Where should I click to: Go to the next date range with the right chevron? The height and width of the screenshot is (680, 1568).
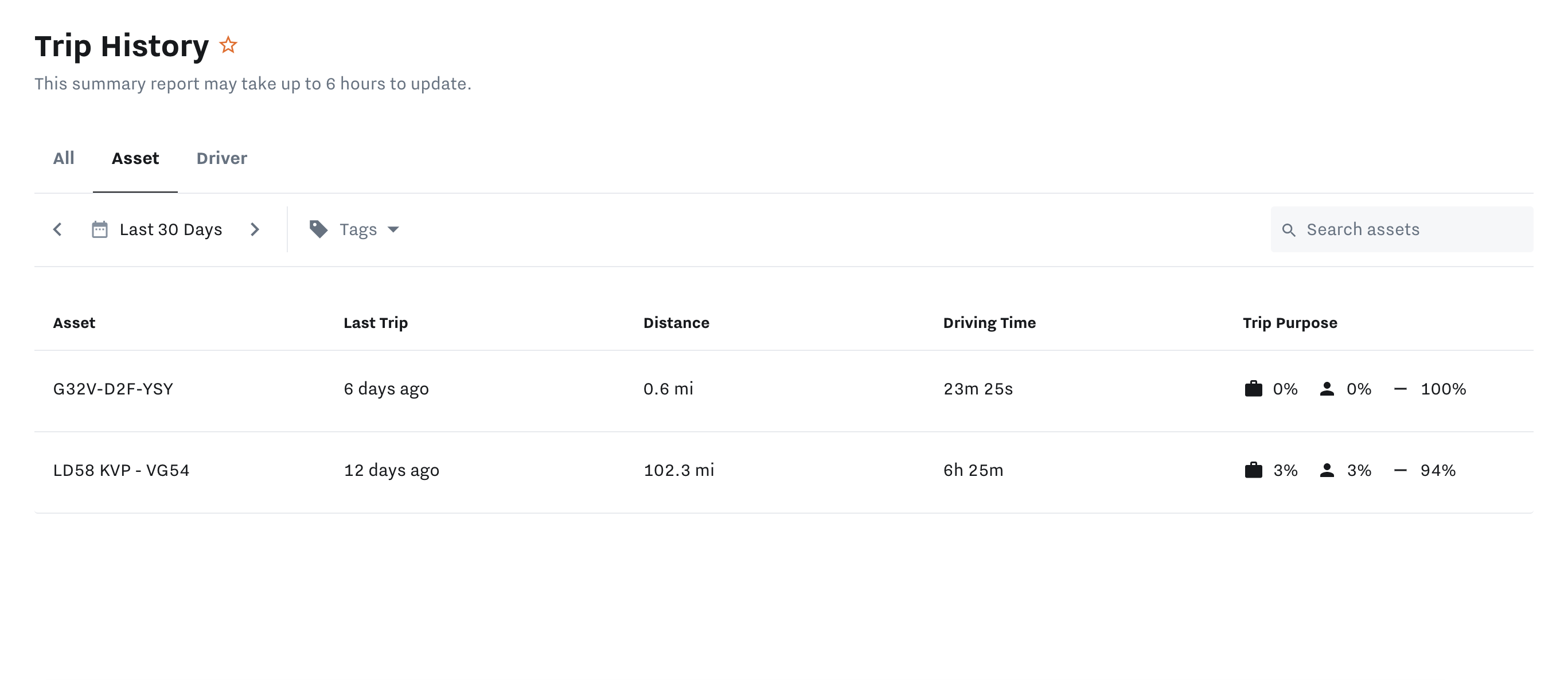255,229
